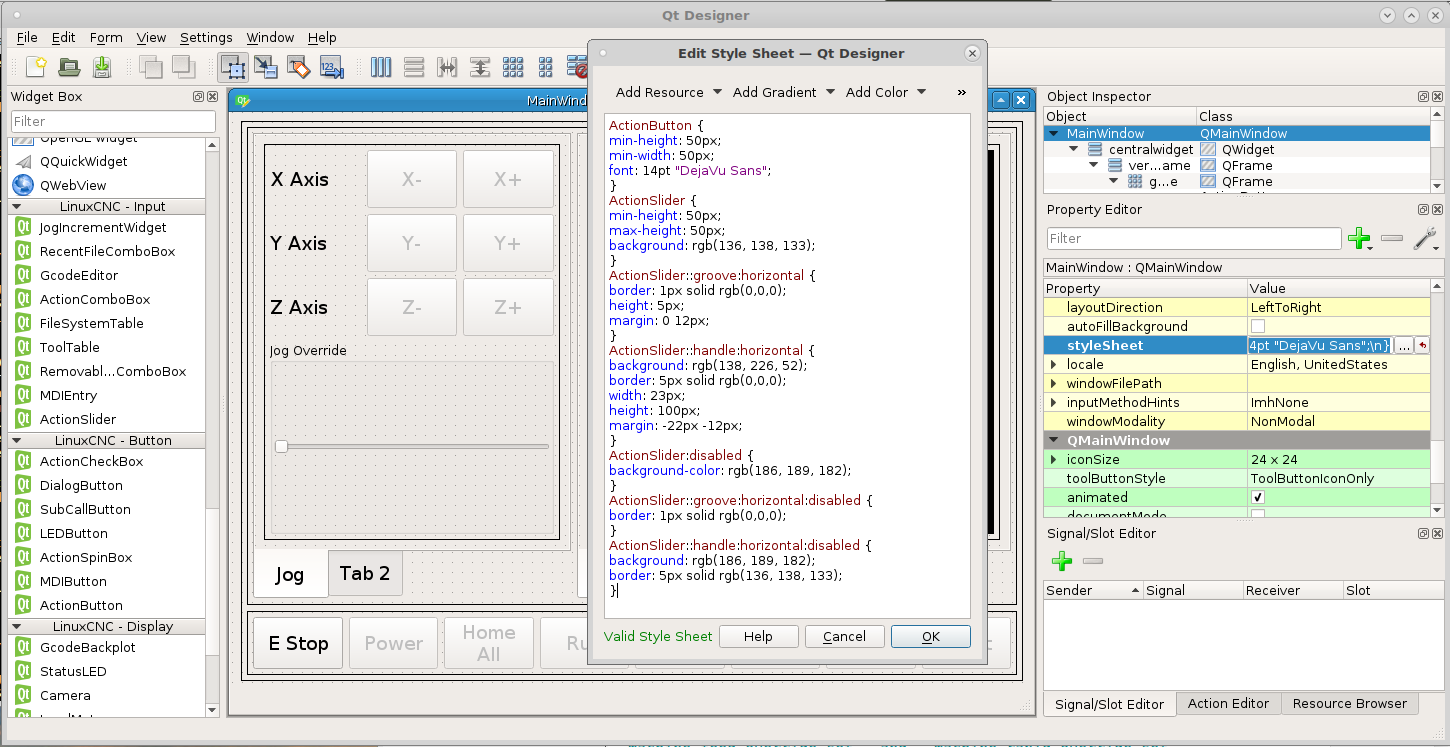Open styleSheet editor via ellipsis button

(x=1404, y=345)
